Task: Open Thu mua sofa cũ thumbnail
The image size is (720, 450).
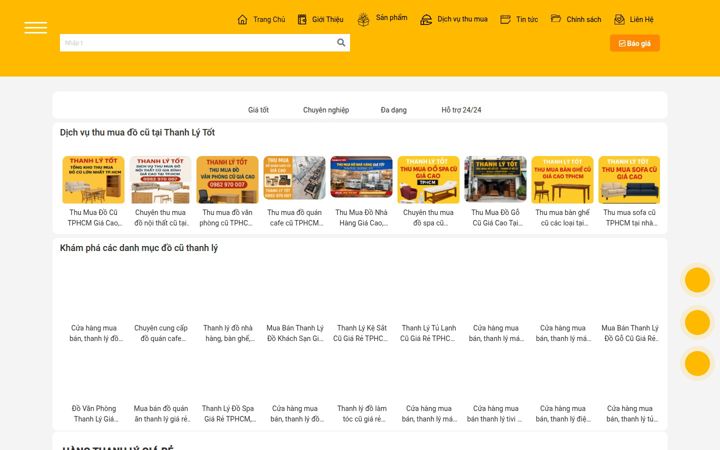Action: (629, 180)
